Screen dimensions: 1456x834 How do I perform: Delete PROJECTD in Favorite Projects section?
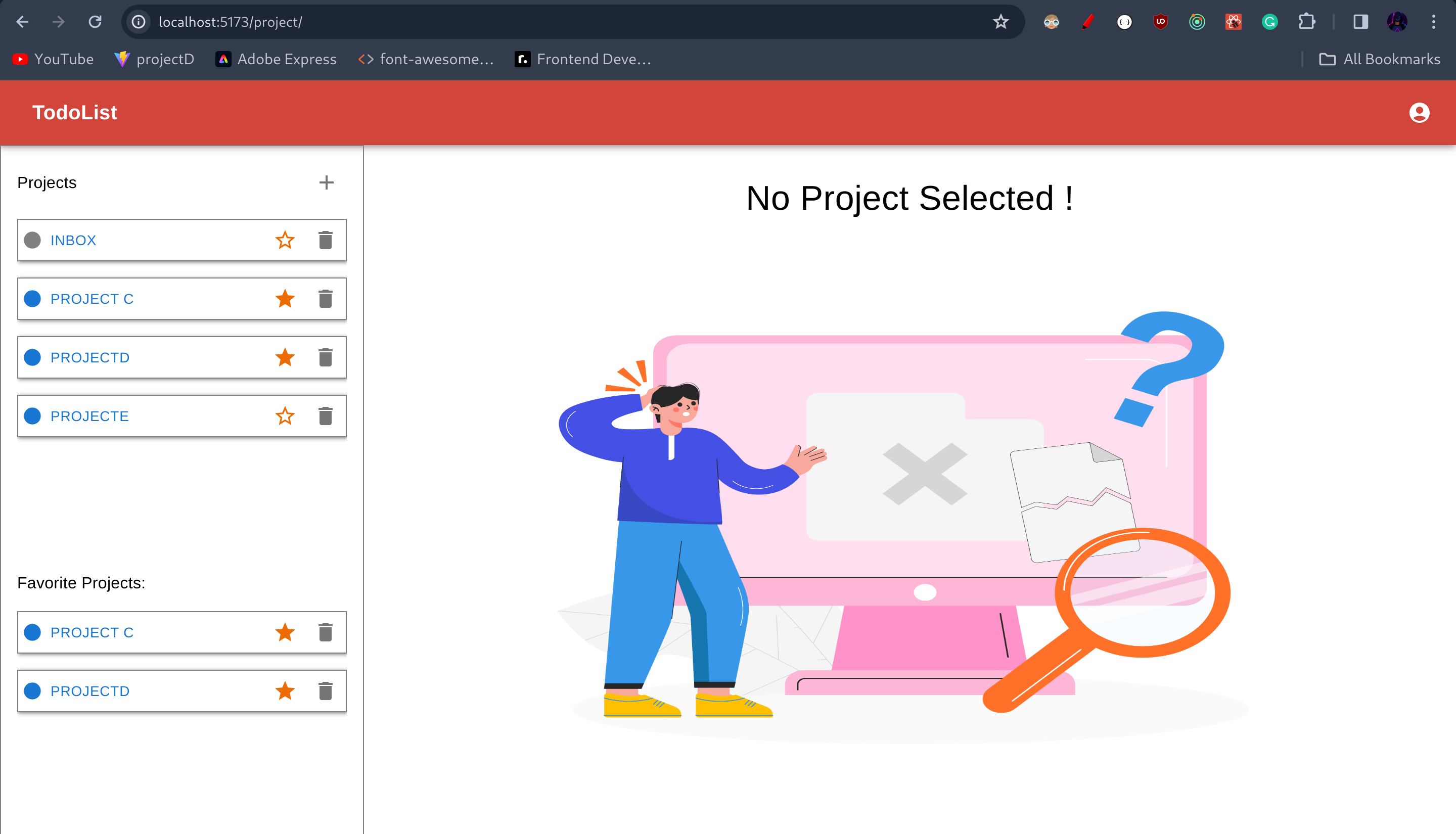(x=326, y=691)
